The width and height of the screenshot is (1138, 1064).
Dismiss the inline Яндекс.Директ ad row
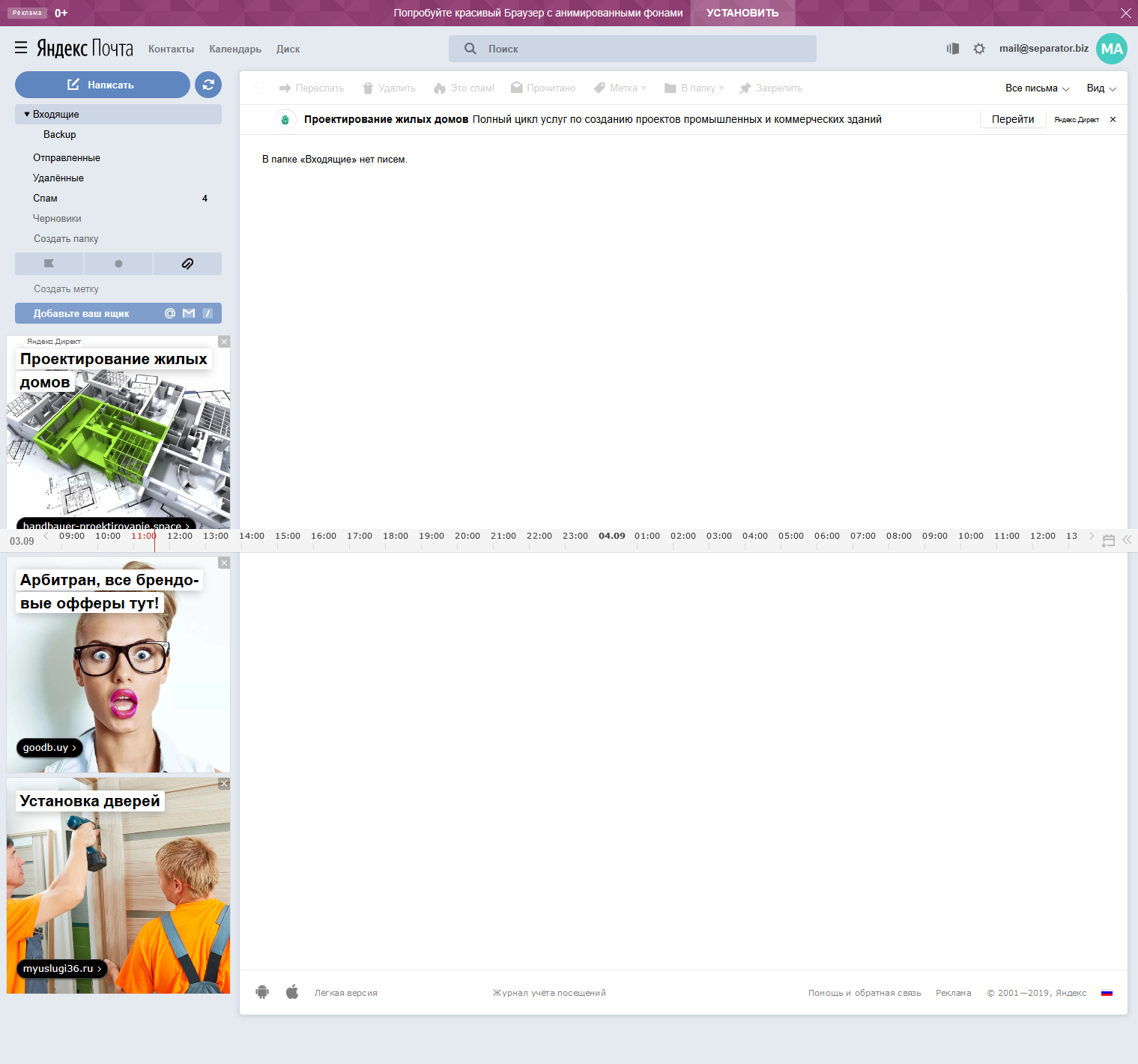1113,119
